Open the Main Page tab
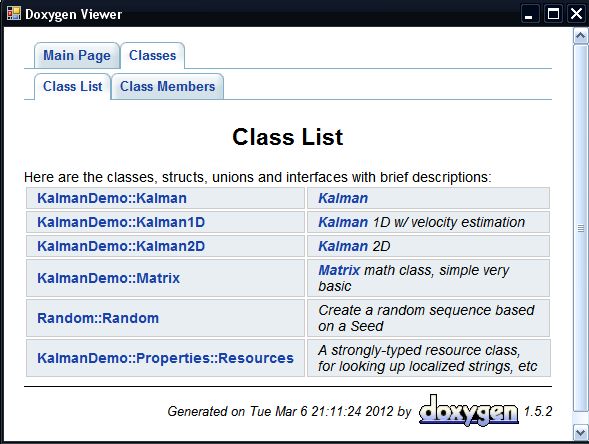 pyautogui.click(x=77, y=56)
